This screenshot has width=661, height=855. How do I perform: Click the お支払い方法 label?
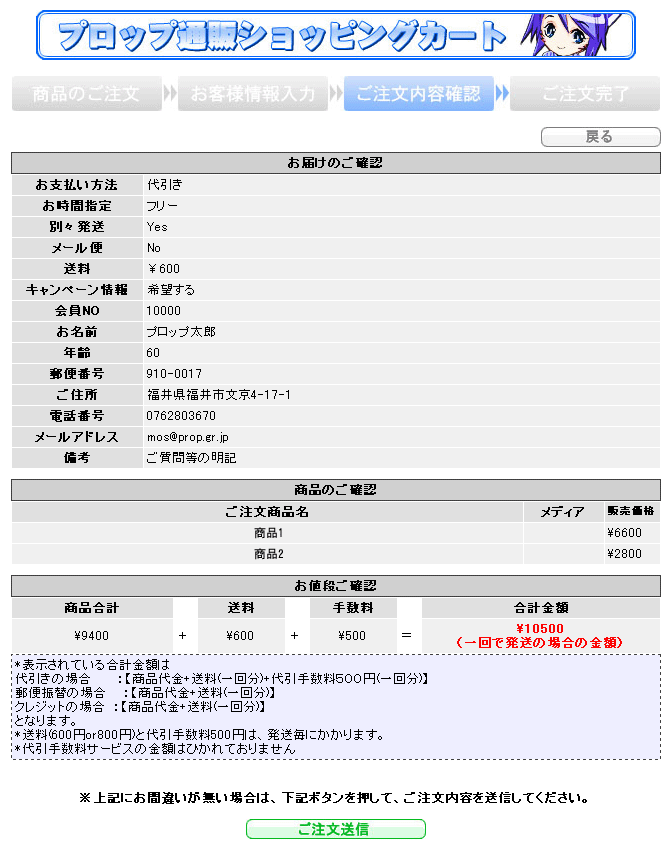coord(77,185)
